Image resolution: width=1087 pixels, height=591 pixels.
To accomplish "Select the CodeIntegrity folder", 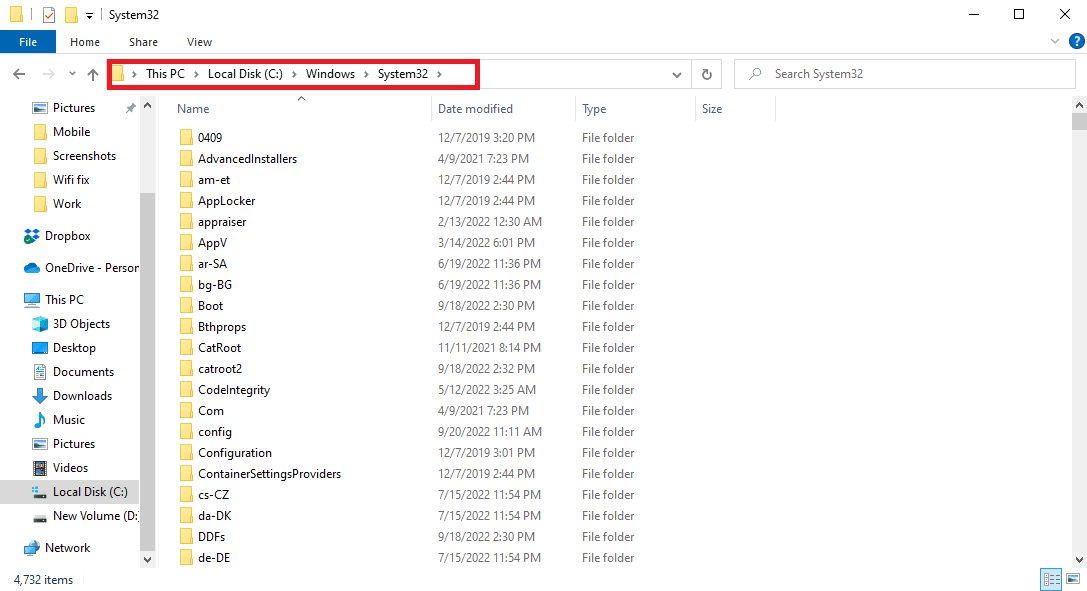I will pyautogui.click(x=234, y=389).
